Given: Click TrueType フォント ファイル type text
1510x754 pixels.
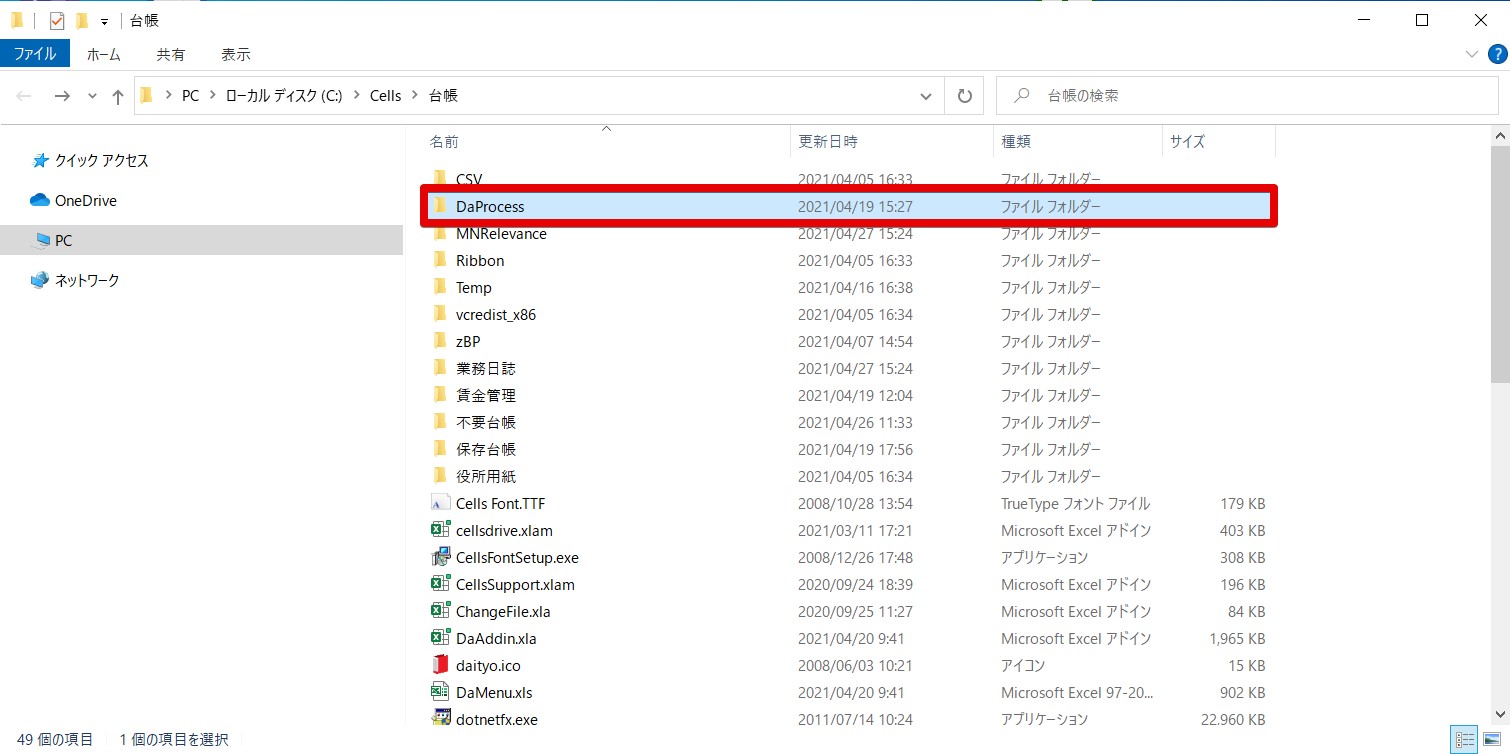Looking at the screenshot, I should point(1075,503).
